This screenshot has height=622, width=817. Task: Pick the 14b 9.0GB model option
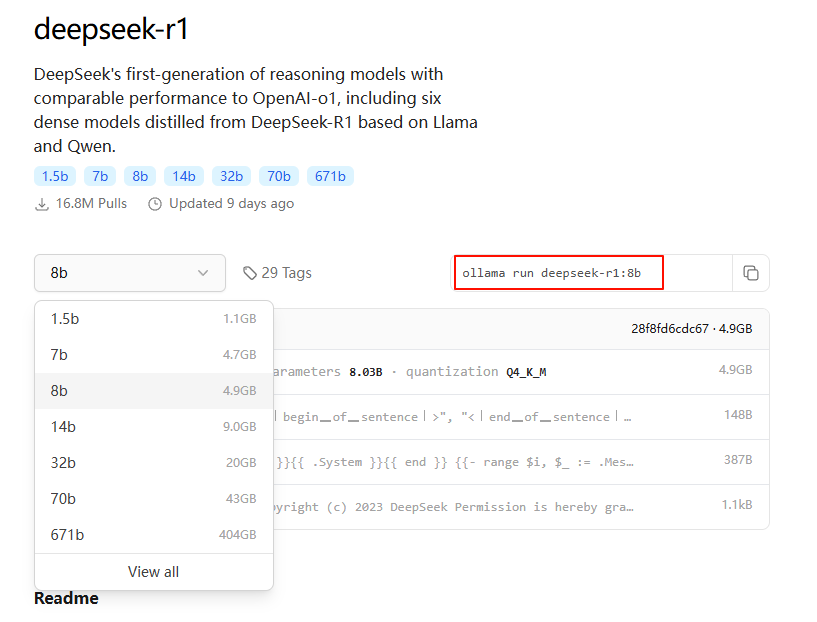pos(153,427)
